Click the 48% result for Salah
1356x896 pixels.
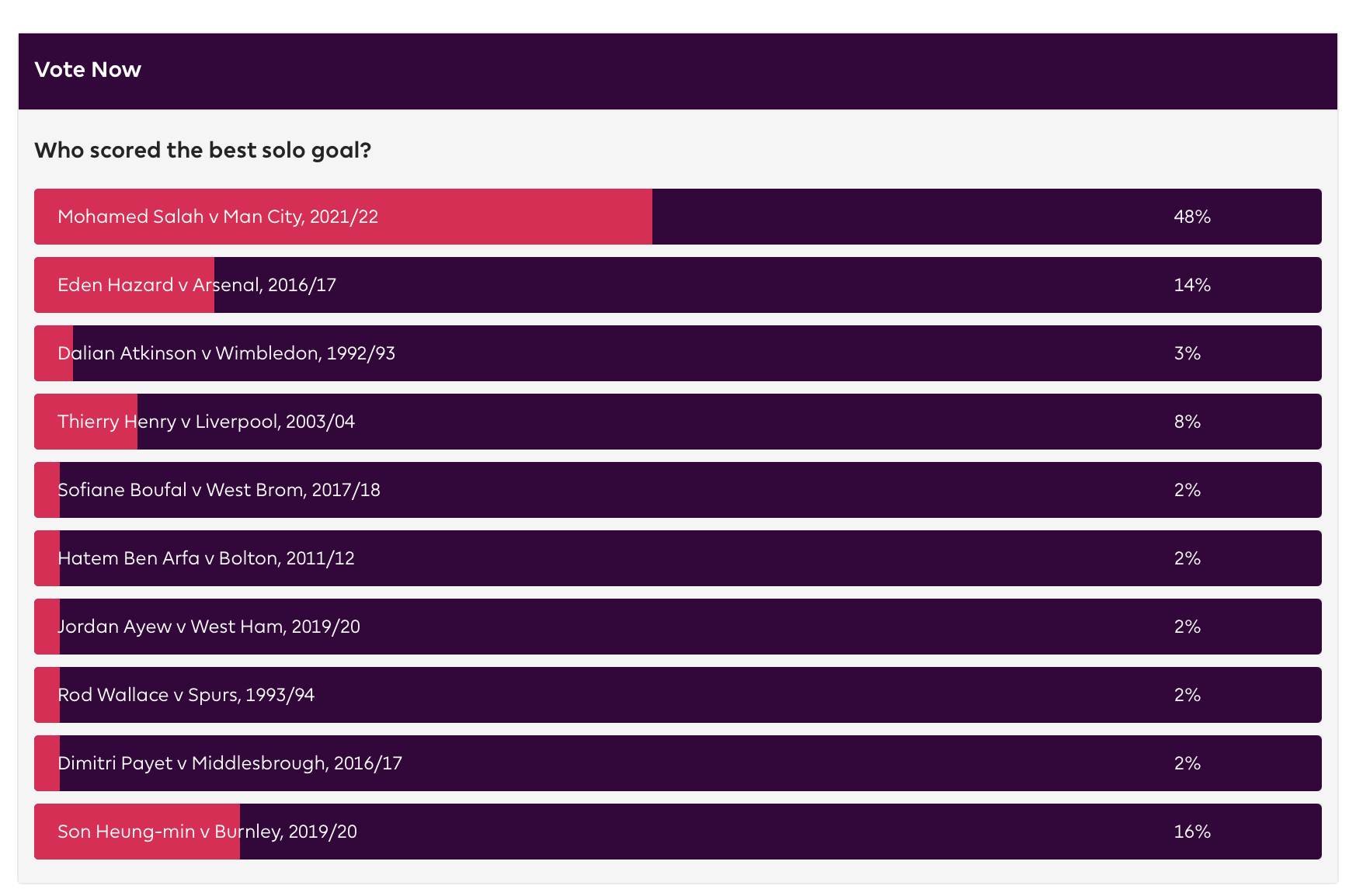pyautogui.click(x=1192, y=217)
